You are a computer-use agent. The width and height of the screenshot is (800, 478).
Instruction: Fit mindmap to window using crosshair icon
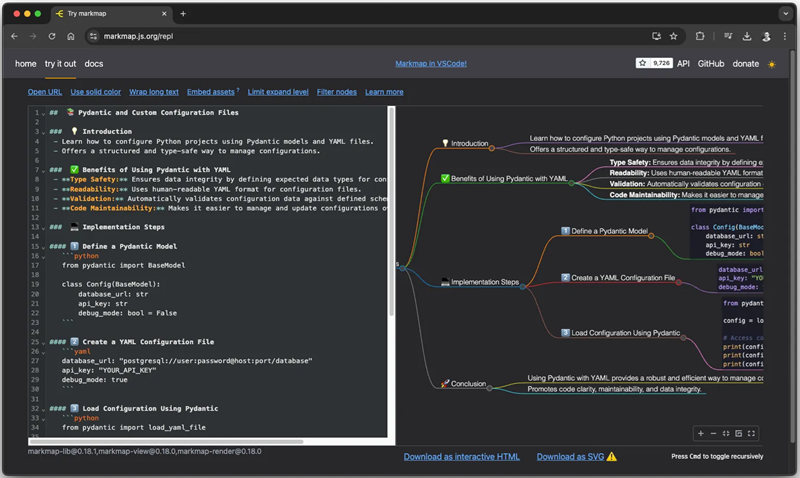click(x=726, y=433)
